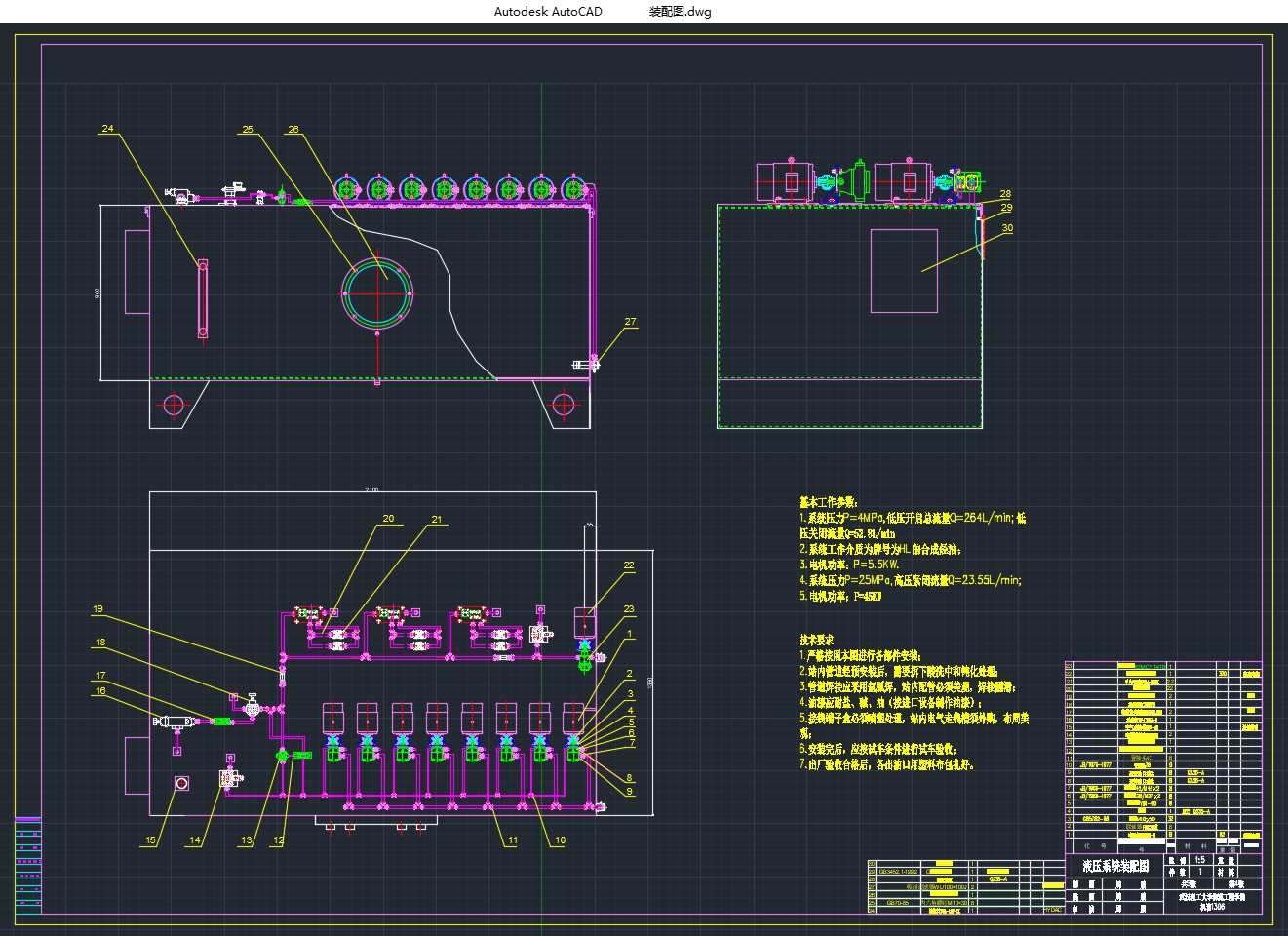Select the level gauge pointed to by callout 24
The height and width of the screenshot is (936, 1288).
click(x=203, y=298)
